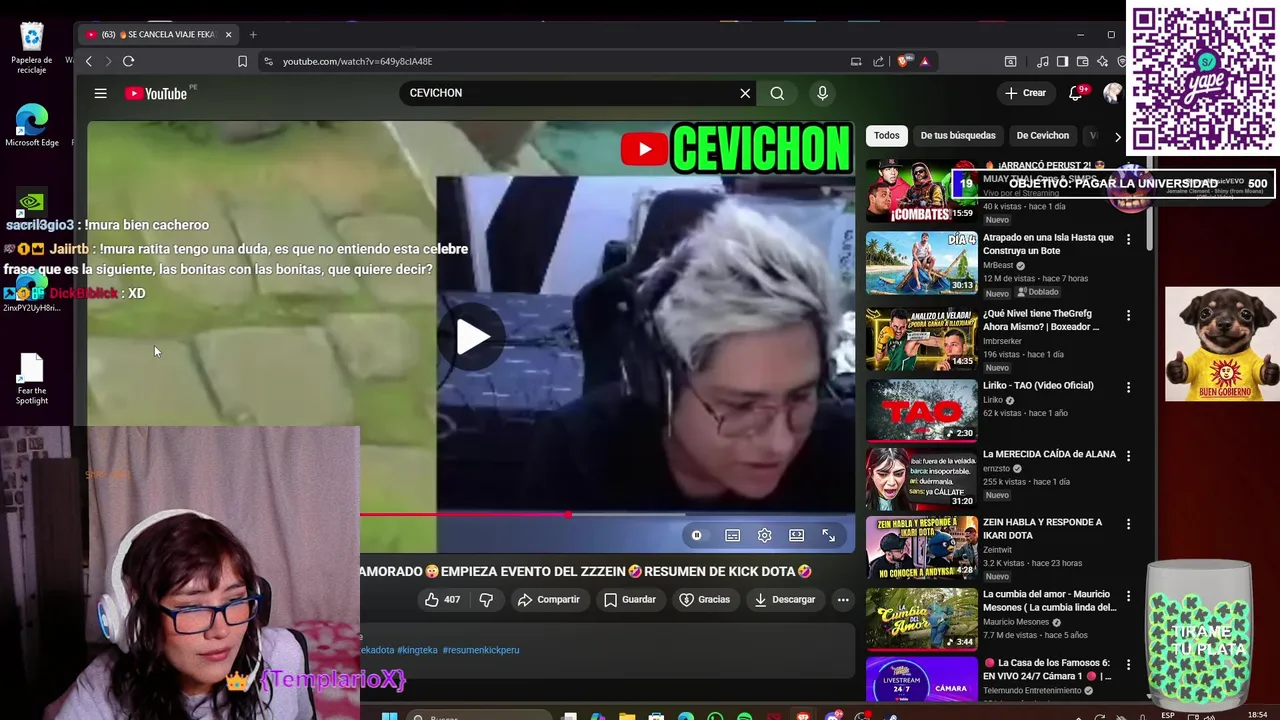This screenshot has width=1280, height=720.
Task: Open the Brave Rewards triangle icon
Action: (924, 61)
